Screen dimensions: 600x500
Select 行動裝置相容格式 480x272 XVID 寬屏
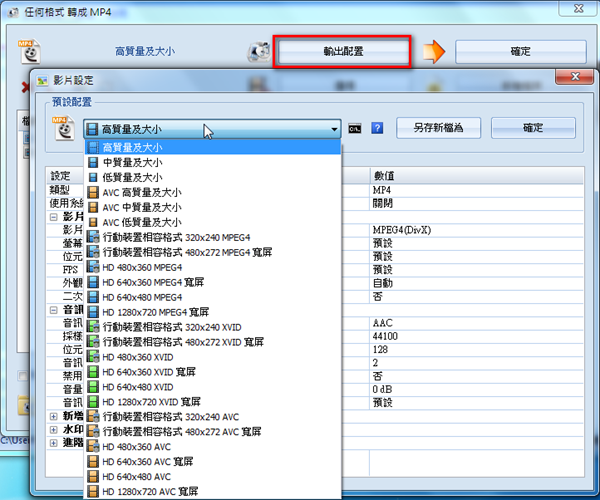pyautogui.click(x=212, y=342)
